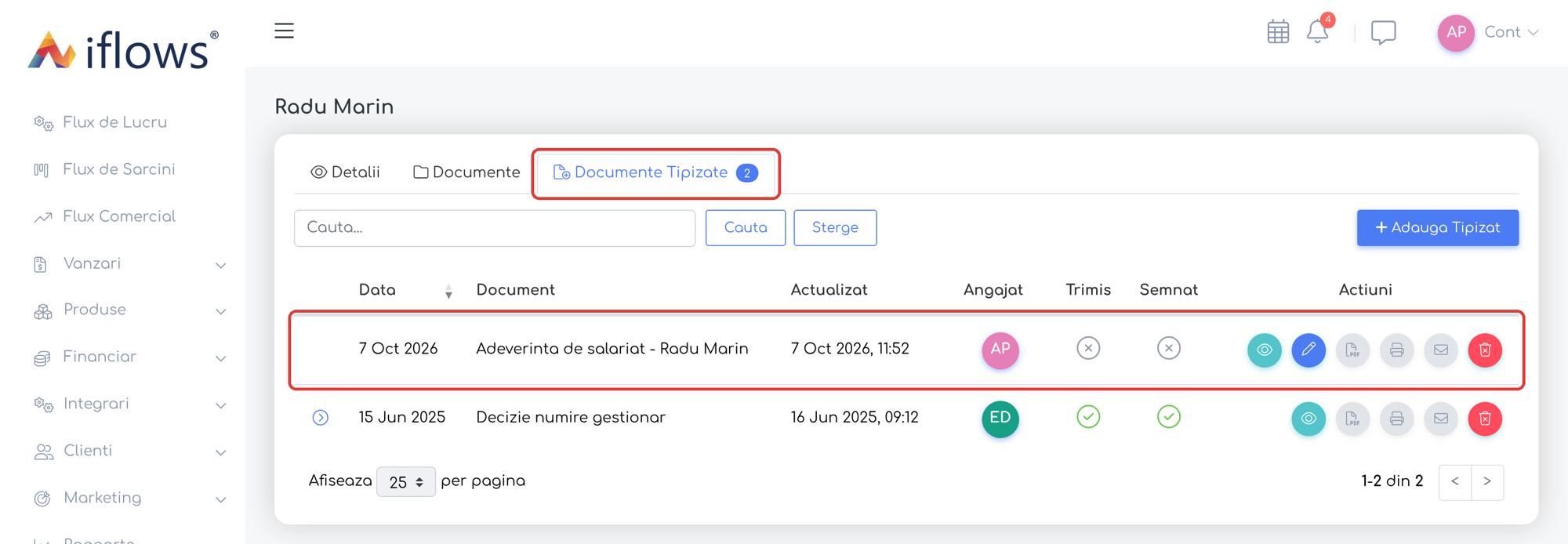View Decizie numire gestionar document (eye icon)
1568x544 pixels.
pyautogui.click(x=1308, y=419)
